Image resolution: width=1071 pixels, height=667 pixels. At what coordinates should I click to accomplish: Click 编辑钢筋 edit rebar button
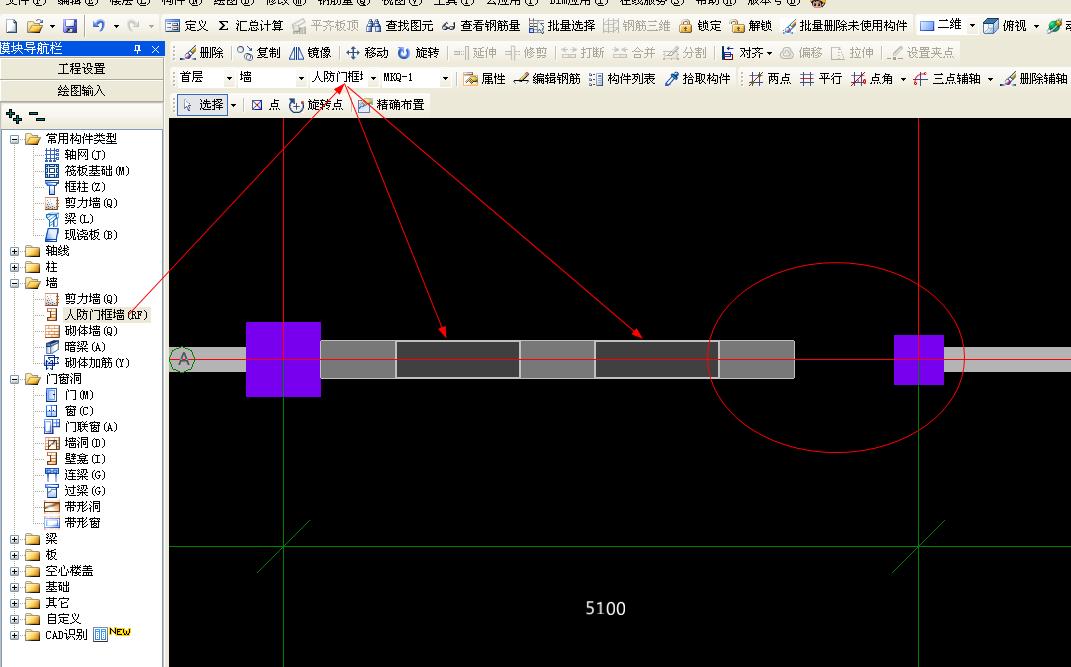(x=547, y=79)
